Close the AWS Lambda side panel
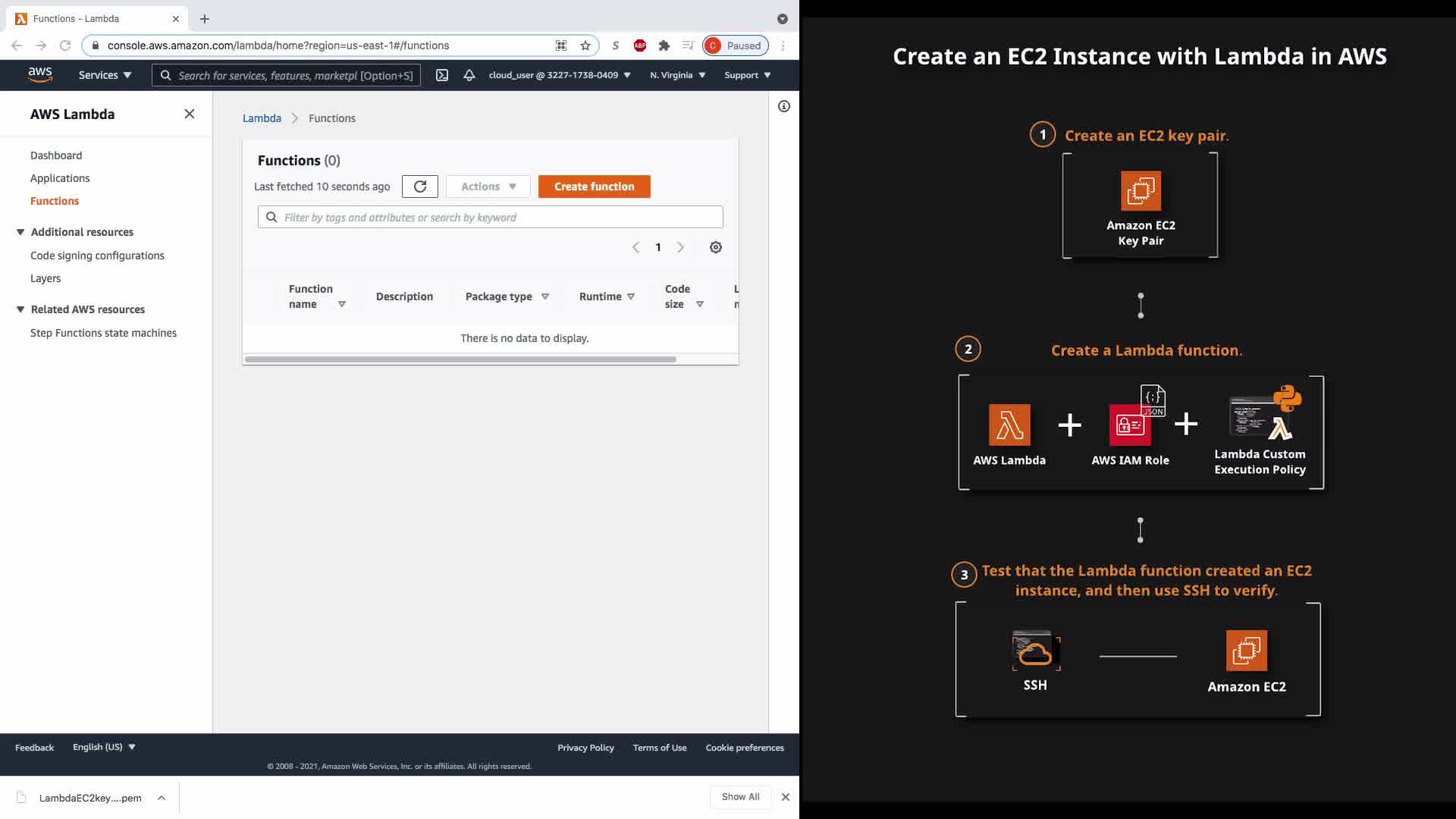 click(x=190, y=114)
